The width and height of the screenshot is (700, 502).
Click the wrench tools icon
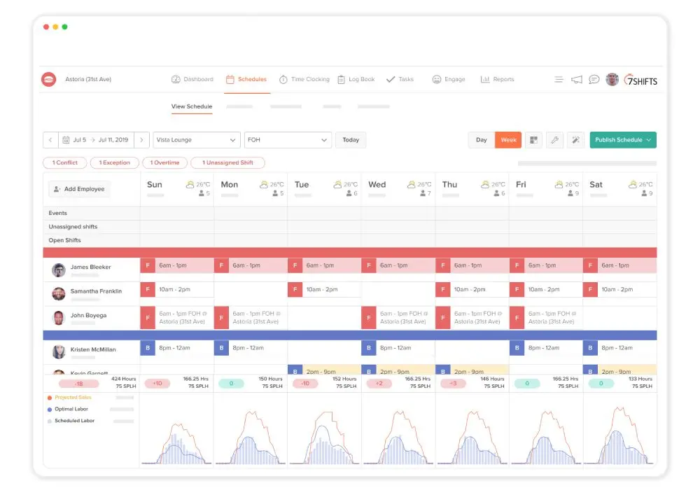pos(554,140)
